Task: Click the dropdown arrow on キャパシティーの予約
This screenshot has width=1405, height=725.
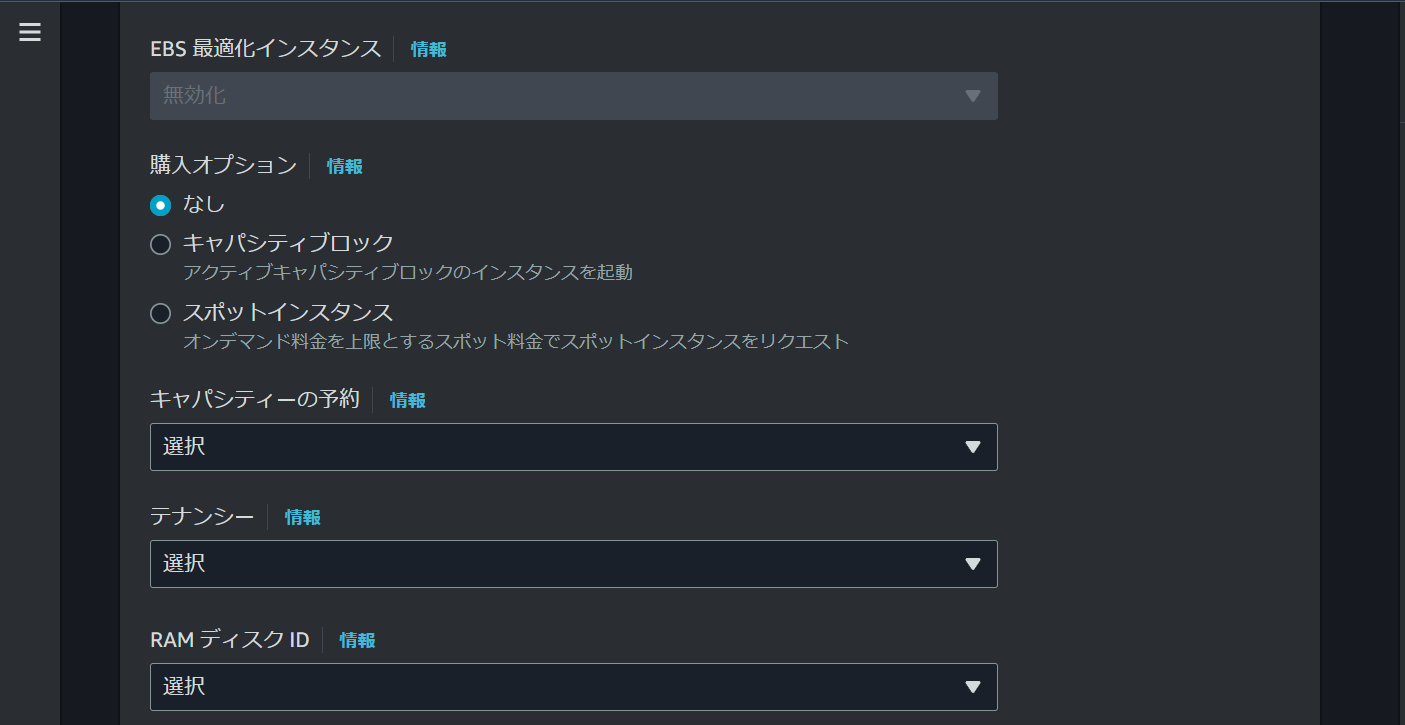Action: point(971,447)
